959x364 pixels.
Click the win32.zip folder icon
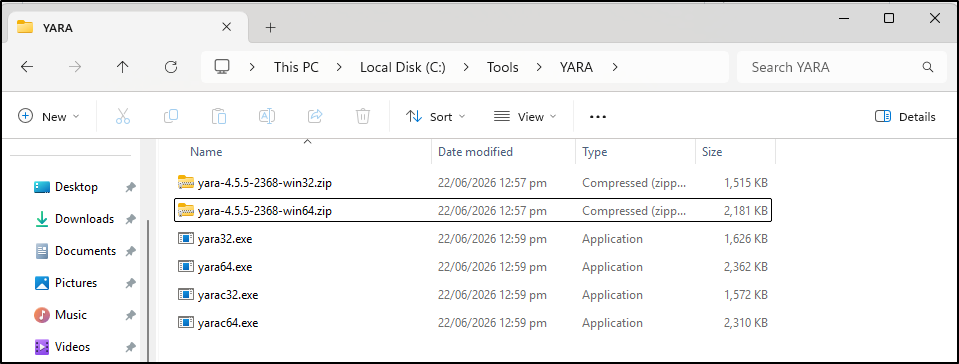(x=185, y=182)
